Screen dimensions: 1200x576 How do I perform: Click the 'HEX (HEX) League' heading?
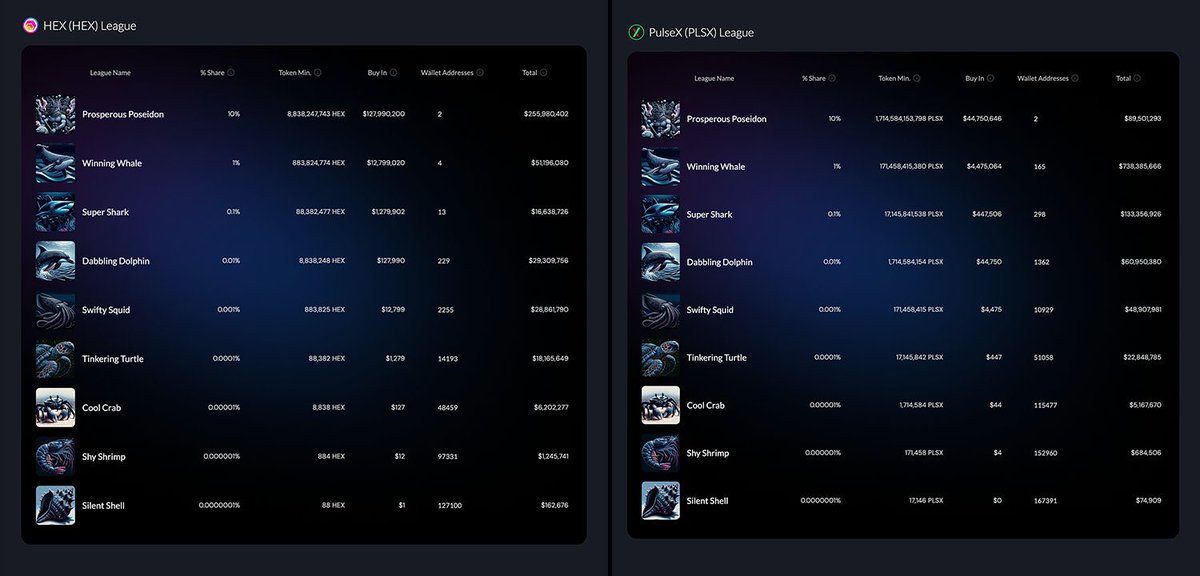90,26
